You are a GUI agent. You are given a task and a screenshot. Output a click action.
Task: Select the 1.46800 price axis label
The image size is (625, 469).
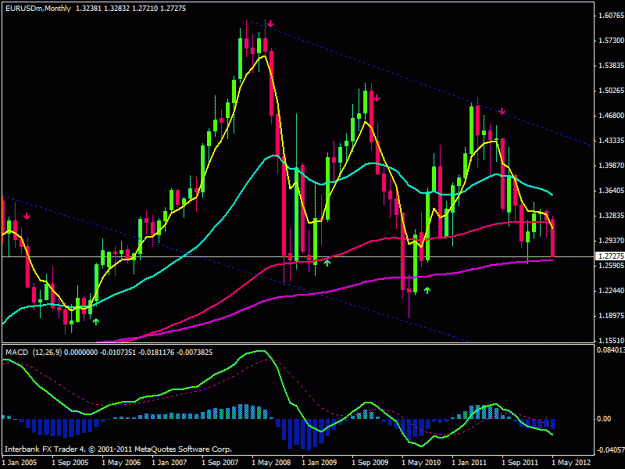click(x=611, y=116)
